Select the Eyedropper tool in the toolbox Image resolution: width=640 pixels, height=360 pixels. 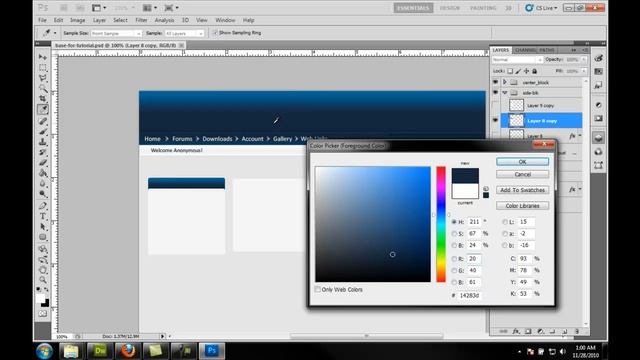pos(43,109)
